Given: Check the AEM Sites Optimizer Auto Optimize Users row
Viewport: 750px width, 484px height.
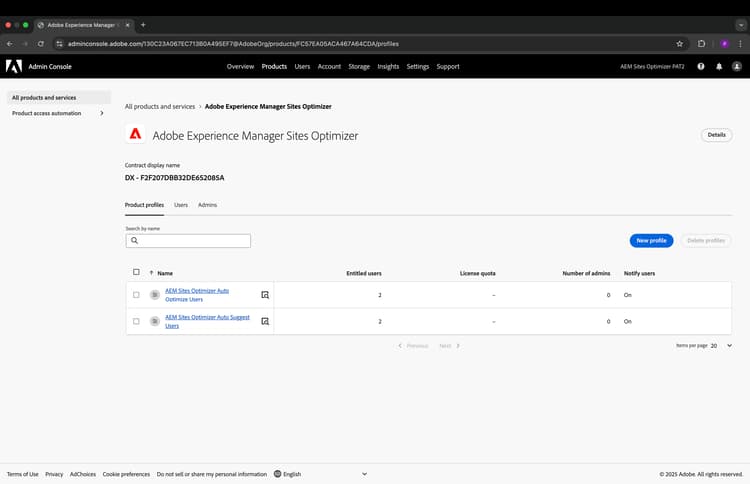Looking at the screenshot, I should tap(136, 295).
